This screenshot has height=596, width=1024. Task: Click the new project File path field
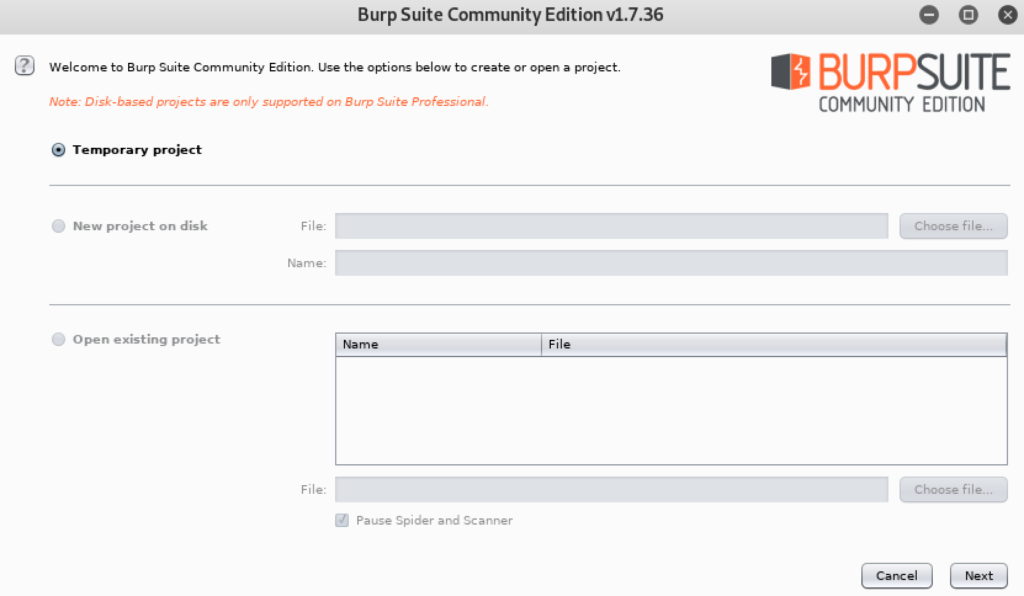tap(611, 226)
